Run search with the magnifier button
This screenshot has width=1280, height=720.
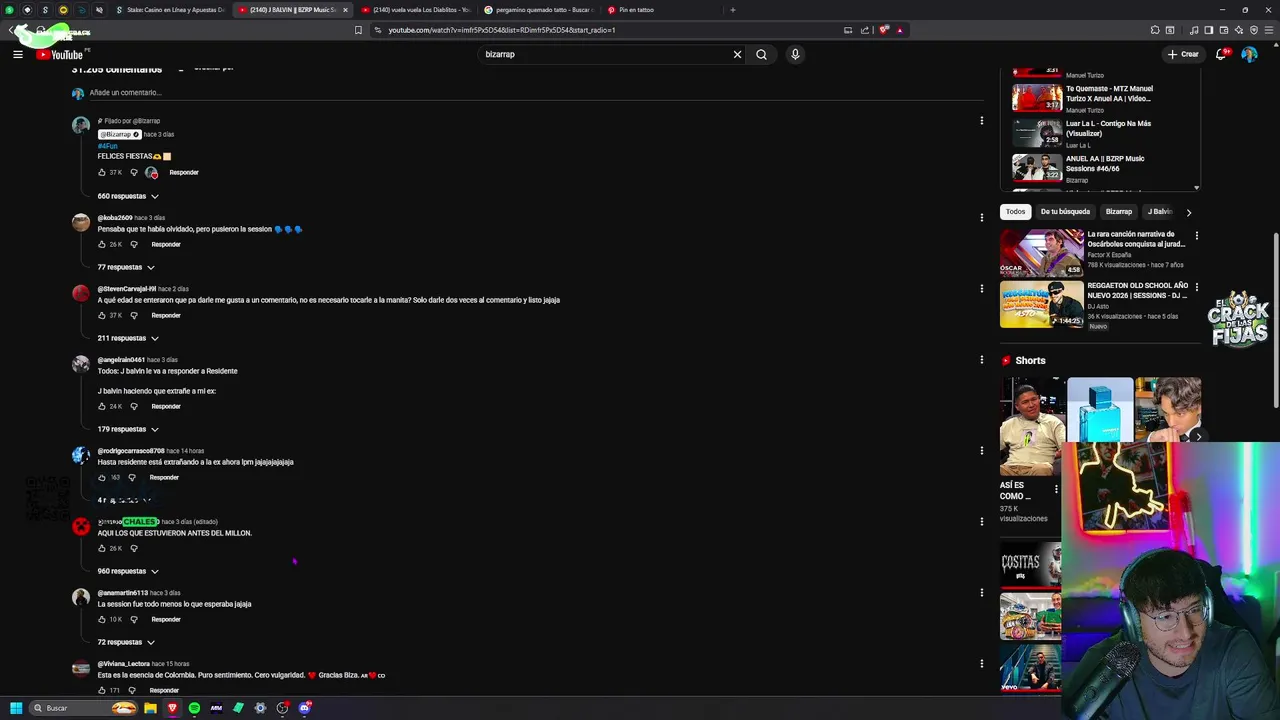pos(761,54)
